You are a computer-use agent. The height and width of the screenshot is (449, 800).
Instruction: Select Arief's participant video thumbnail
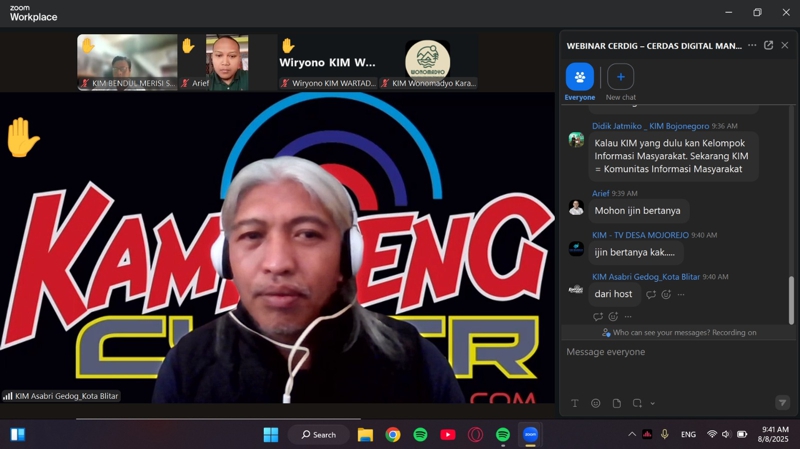(x=228, y=62)
